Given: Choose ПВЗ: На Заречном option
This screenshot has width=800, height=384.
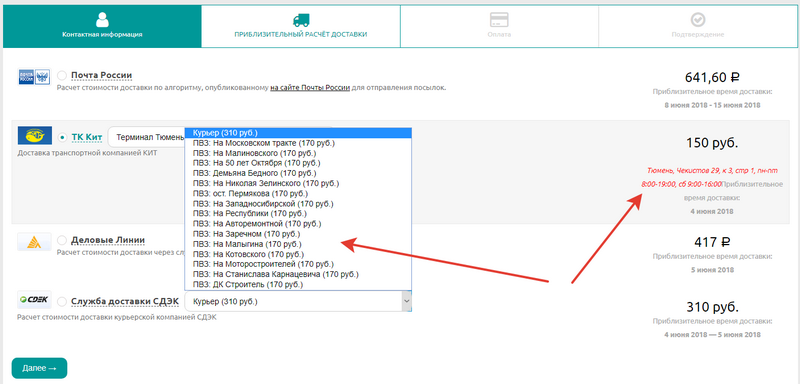Looking at the screenshot, I should [298, 234].
